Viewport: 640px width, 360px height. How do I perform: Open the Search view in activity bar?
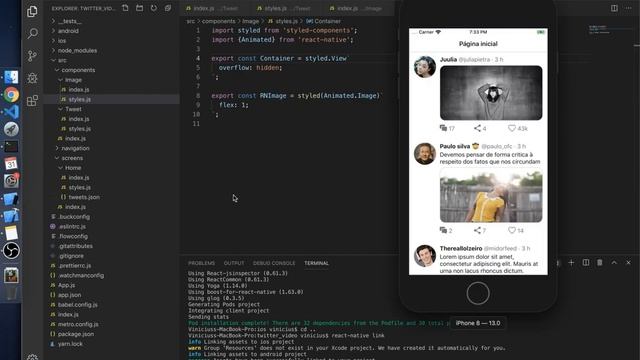(32, 33)
